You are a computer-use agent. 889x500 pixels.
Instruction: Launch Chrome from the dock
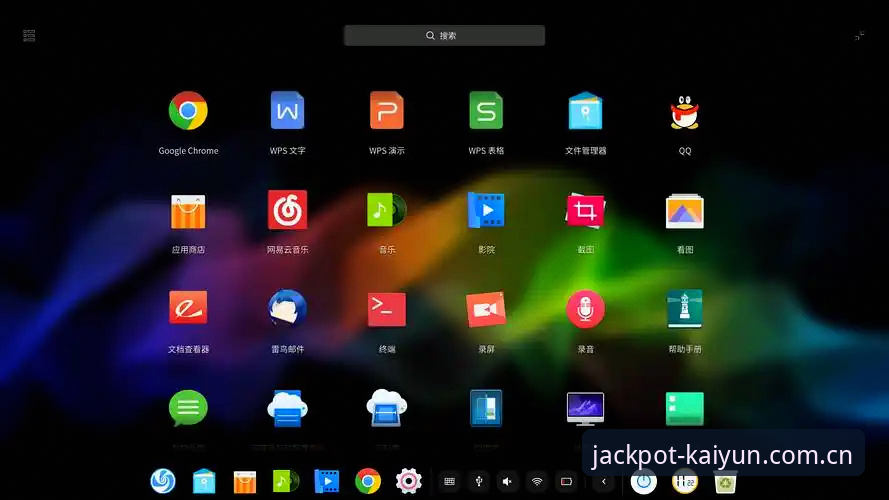click(x=368, y=481)
